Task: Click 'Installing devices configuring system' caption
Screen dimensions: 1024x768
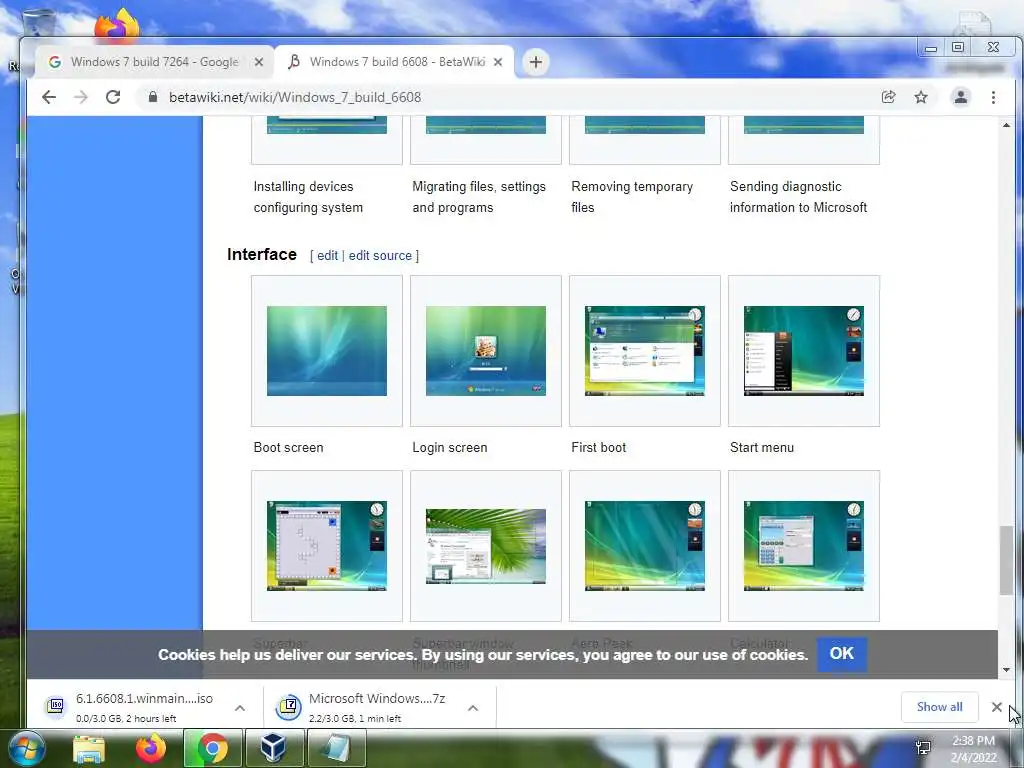Action: coord(308,197)
